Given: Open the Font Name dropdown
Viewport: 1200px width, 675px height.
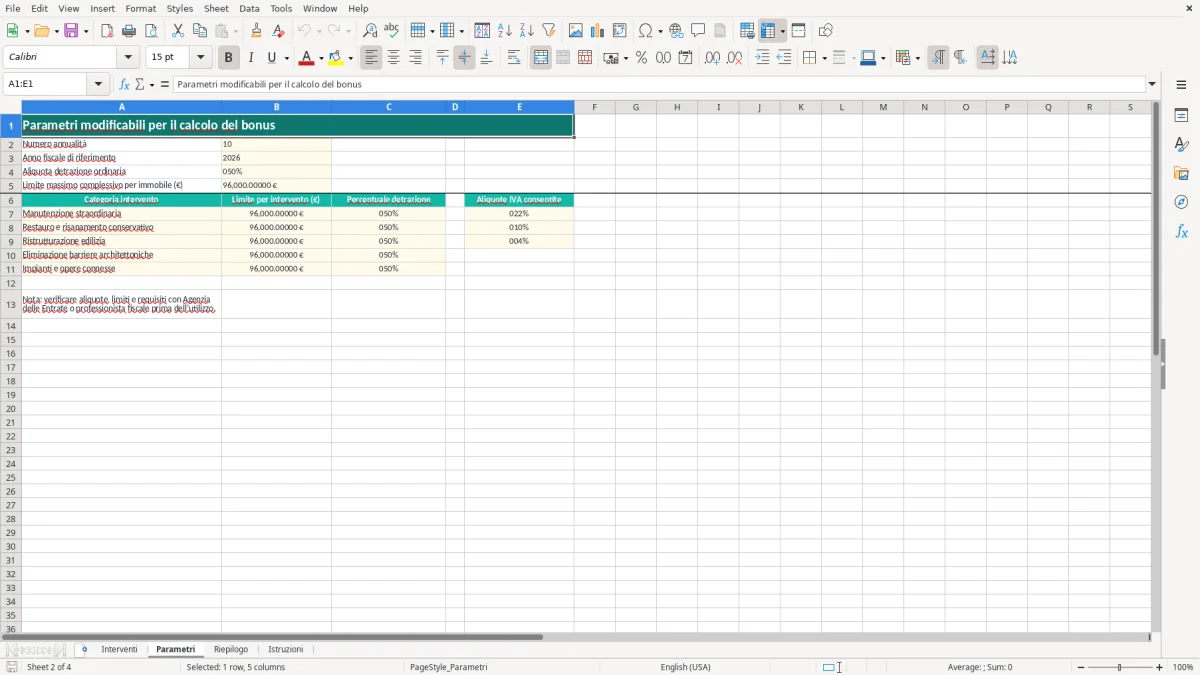Looking at the screenshot, I should (129, 58).
